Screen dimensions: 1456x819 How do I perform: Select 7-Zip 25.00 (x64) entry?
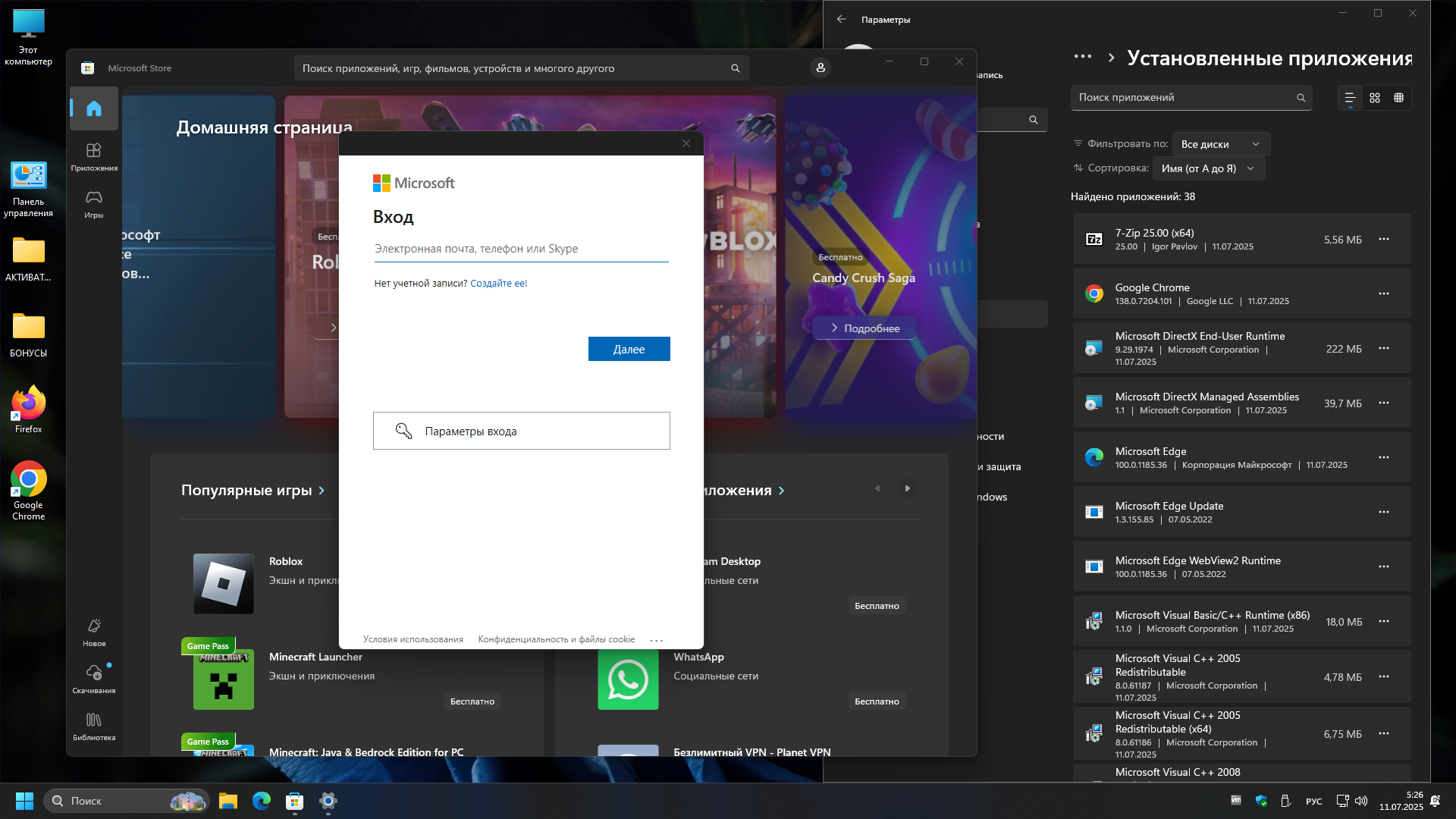1241,239
